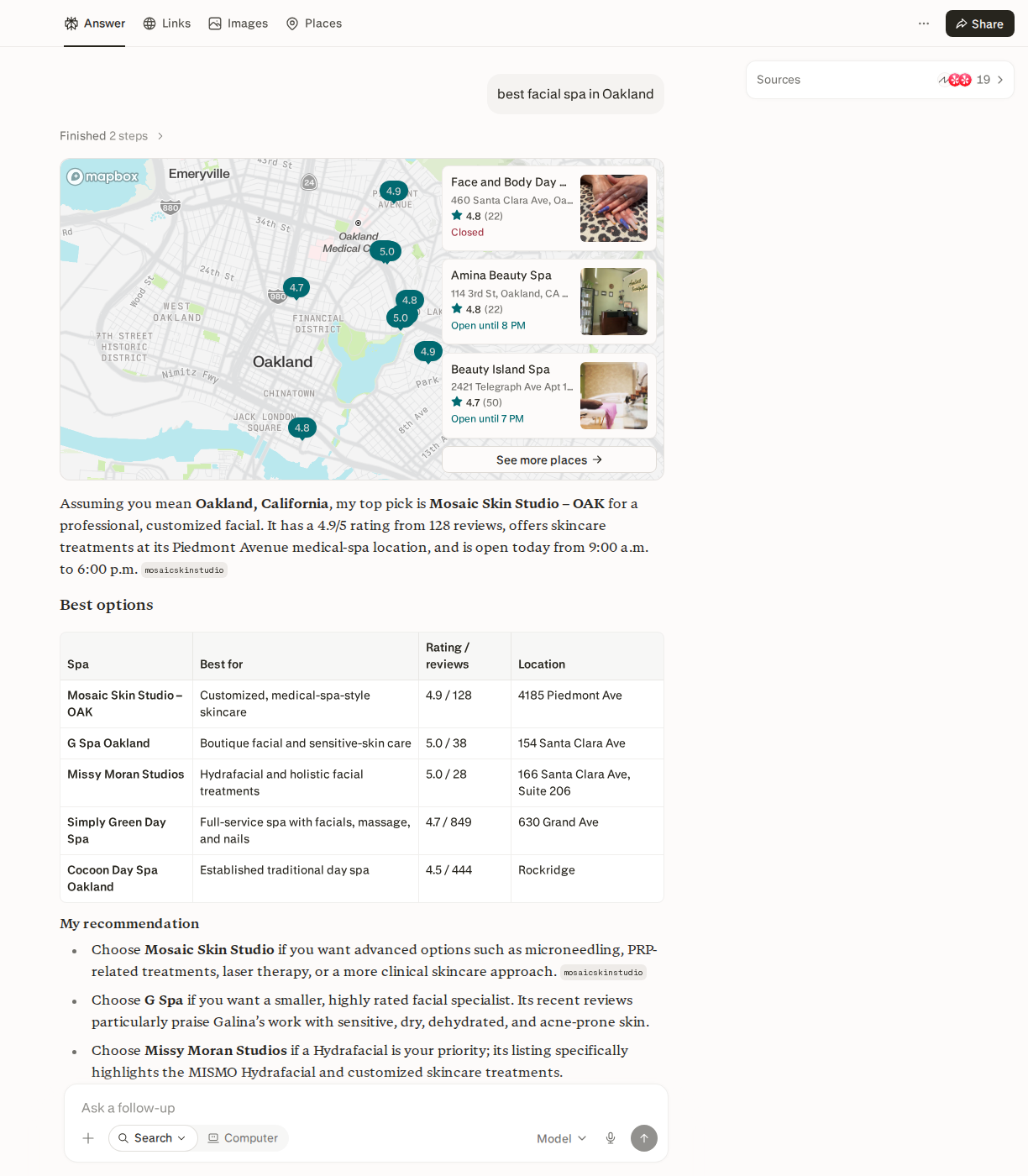This screenshot has width=1028, height=1176.
Task: Click the Share button
Action: 980,24
